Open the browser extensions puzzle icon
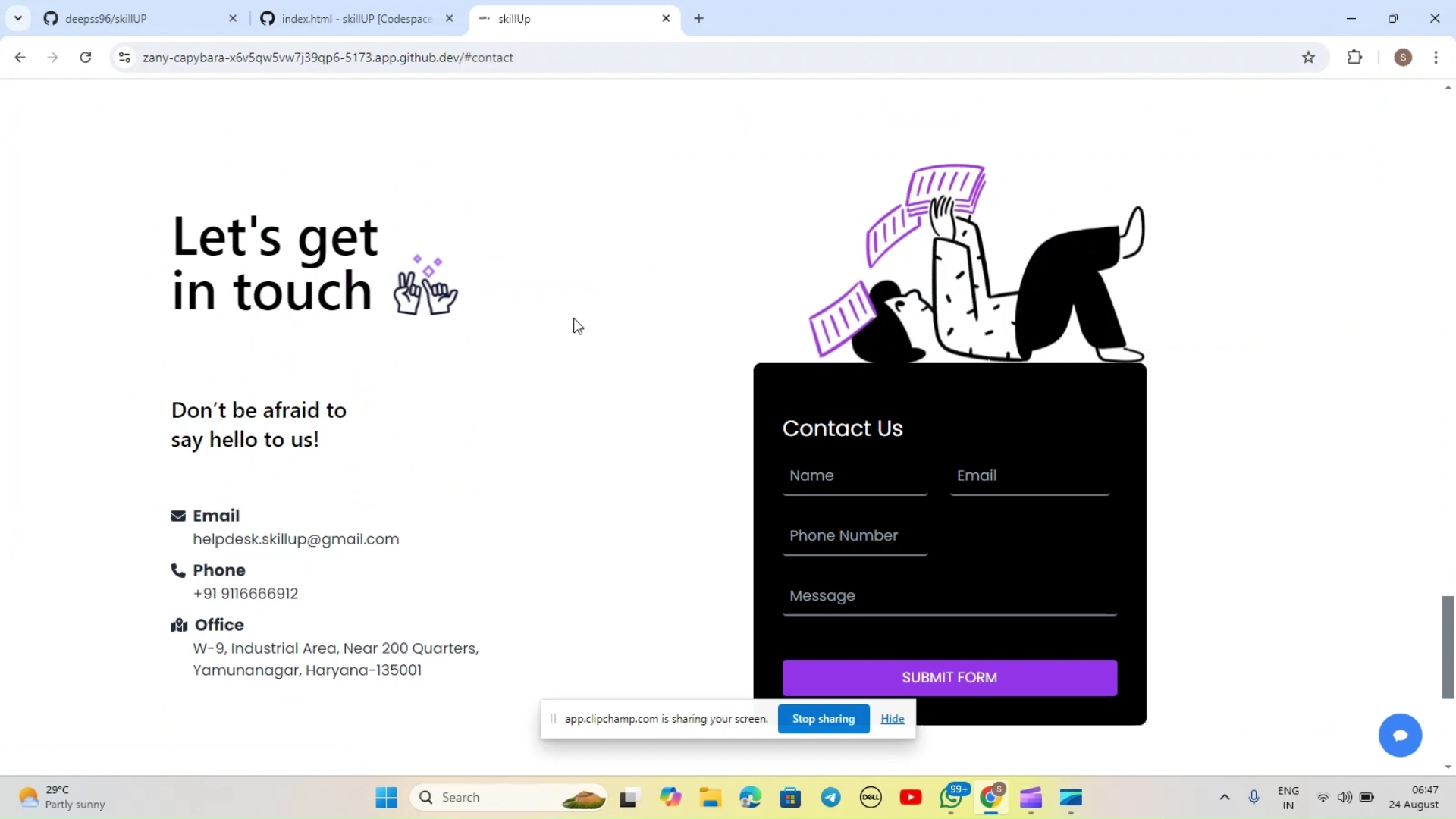 [1354, 58]
